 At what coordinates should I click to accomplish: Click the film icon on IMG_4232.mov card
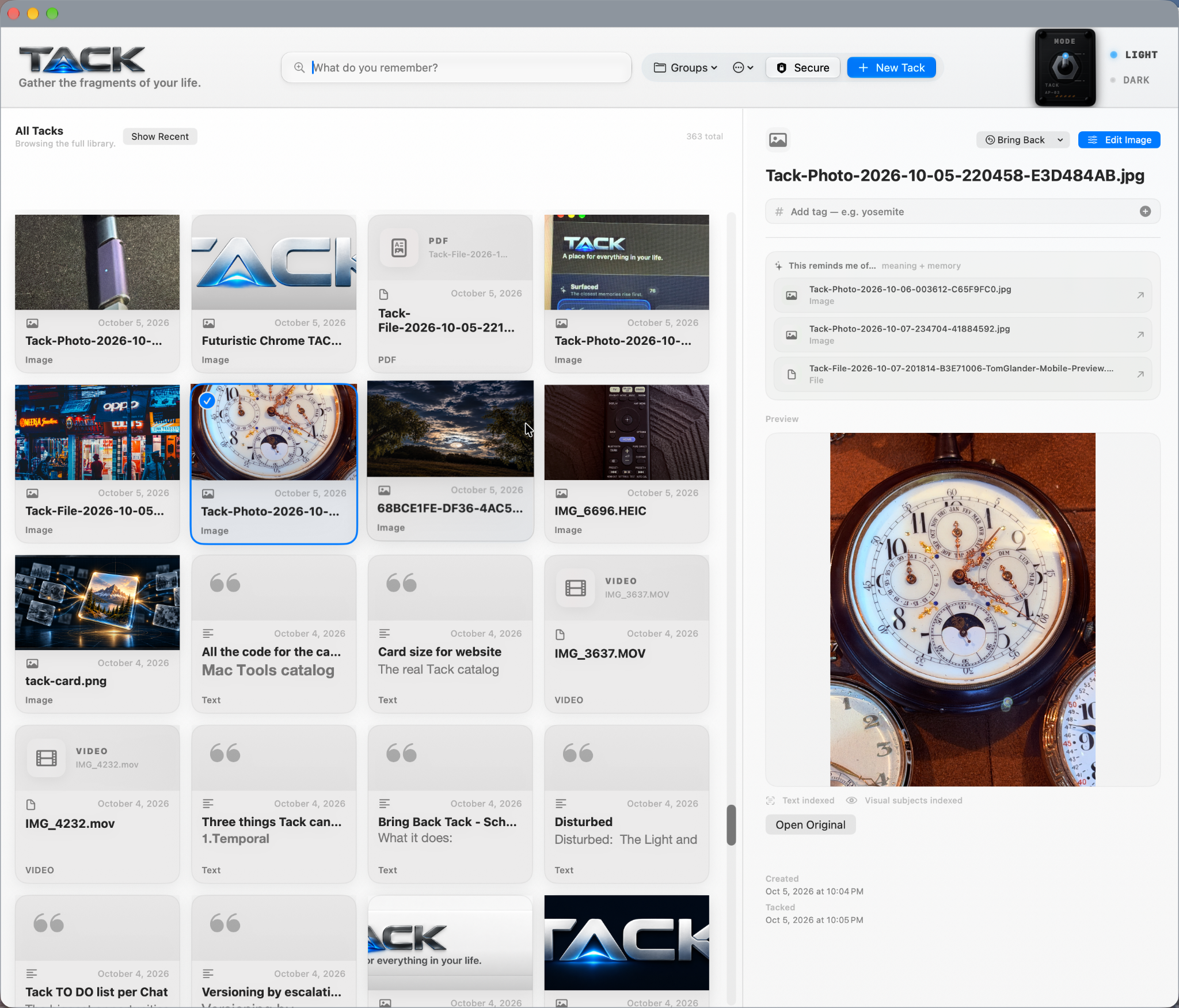(46, 758)
